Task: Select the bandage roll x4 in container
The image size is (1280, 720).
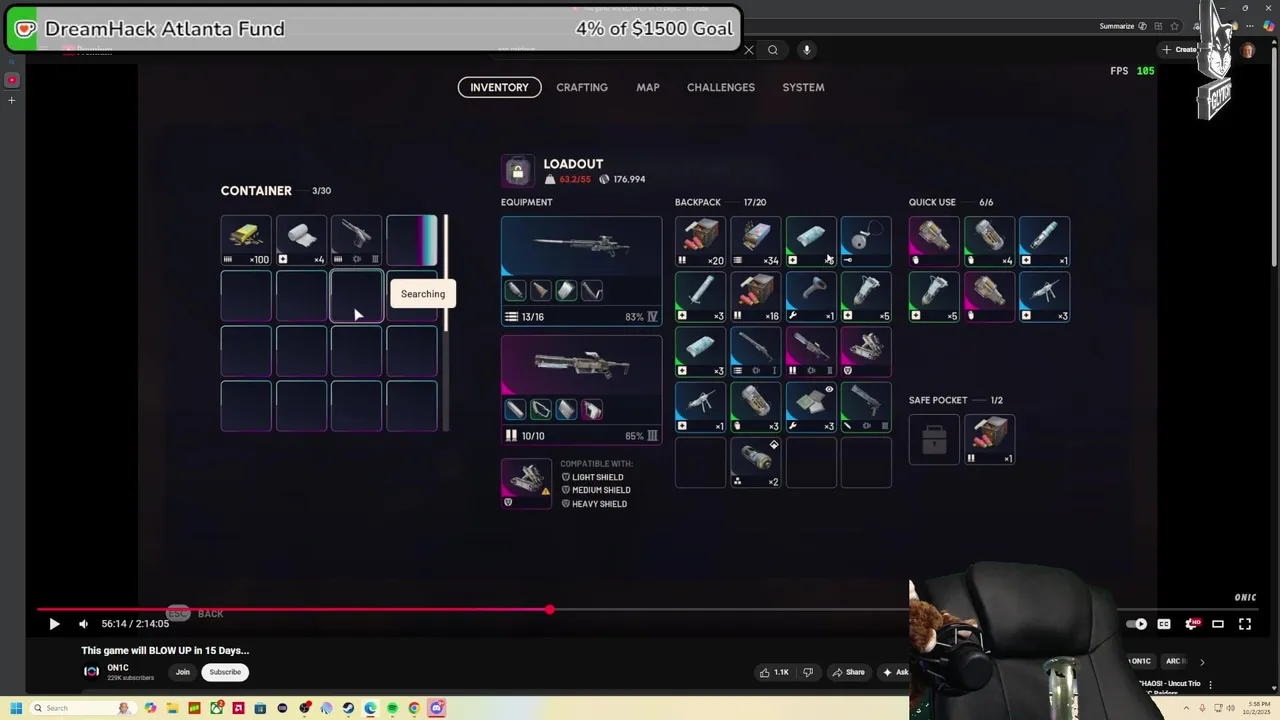Action: [301, 240]
